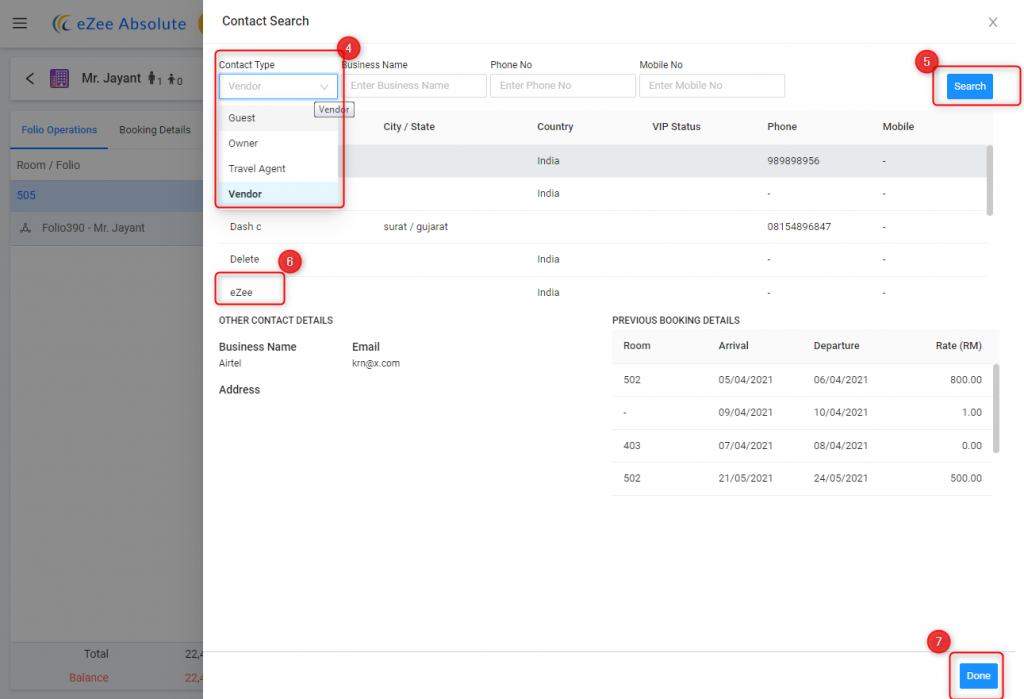The width and height of the screenshot is (1024, 699).
Task: Click phone number 08154896847
Action: point(799,227)
